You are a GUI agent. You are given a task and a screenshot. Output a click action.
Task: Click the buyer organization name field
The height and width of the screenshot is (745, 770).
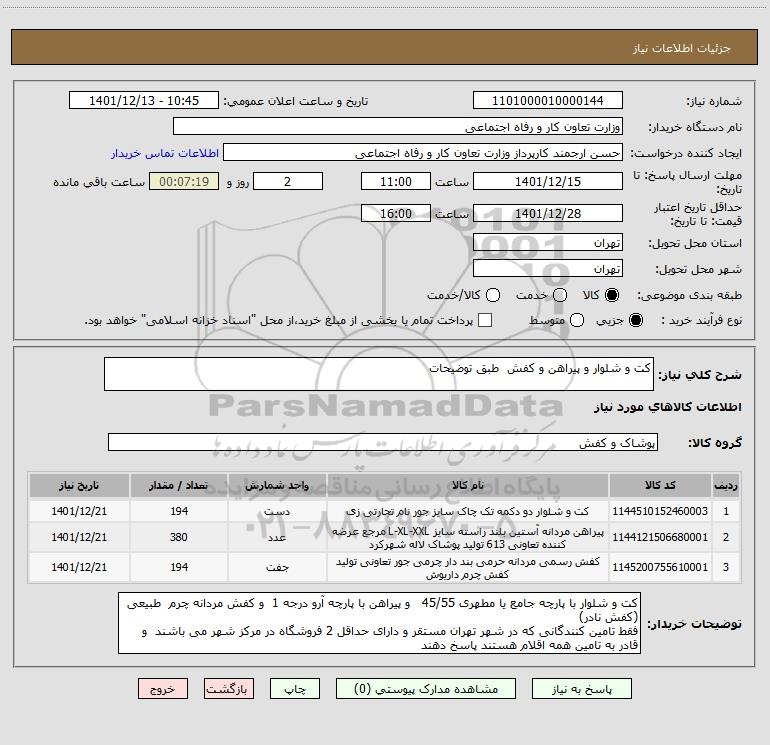398,127
